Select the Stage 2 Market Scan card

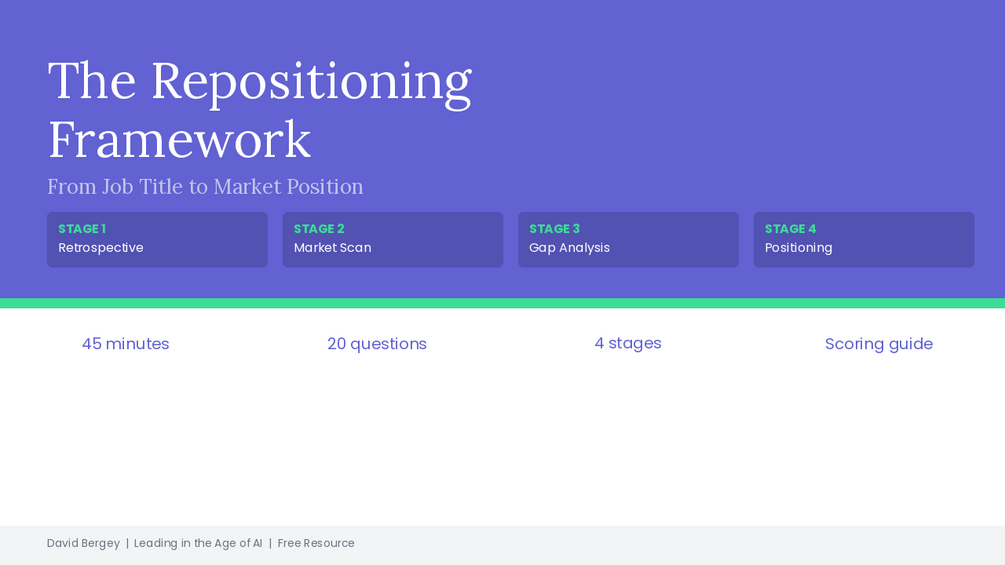point(393,240)
